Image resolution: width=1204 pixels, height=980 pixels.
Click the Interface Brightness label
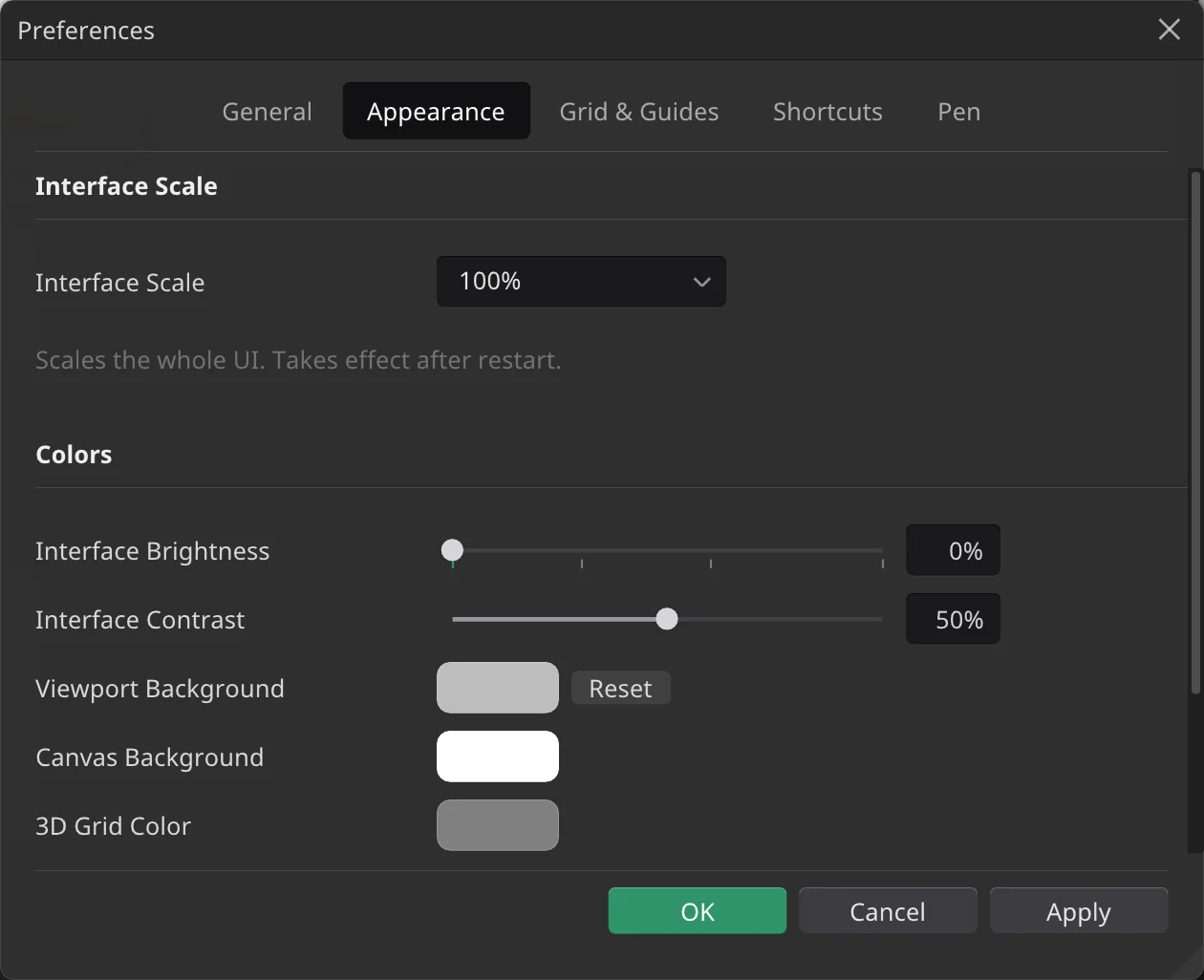tap(153, 551)
